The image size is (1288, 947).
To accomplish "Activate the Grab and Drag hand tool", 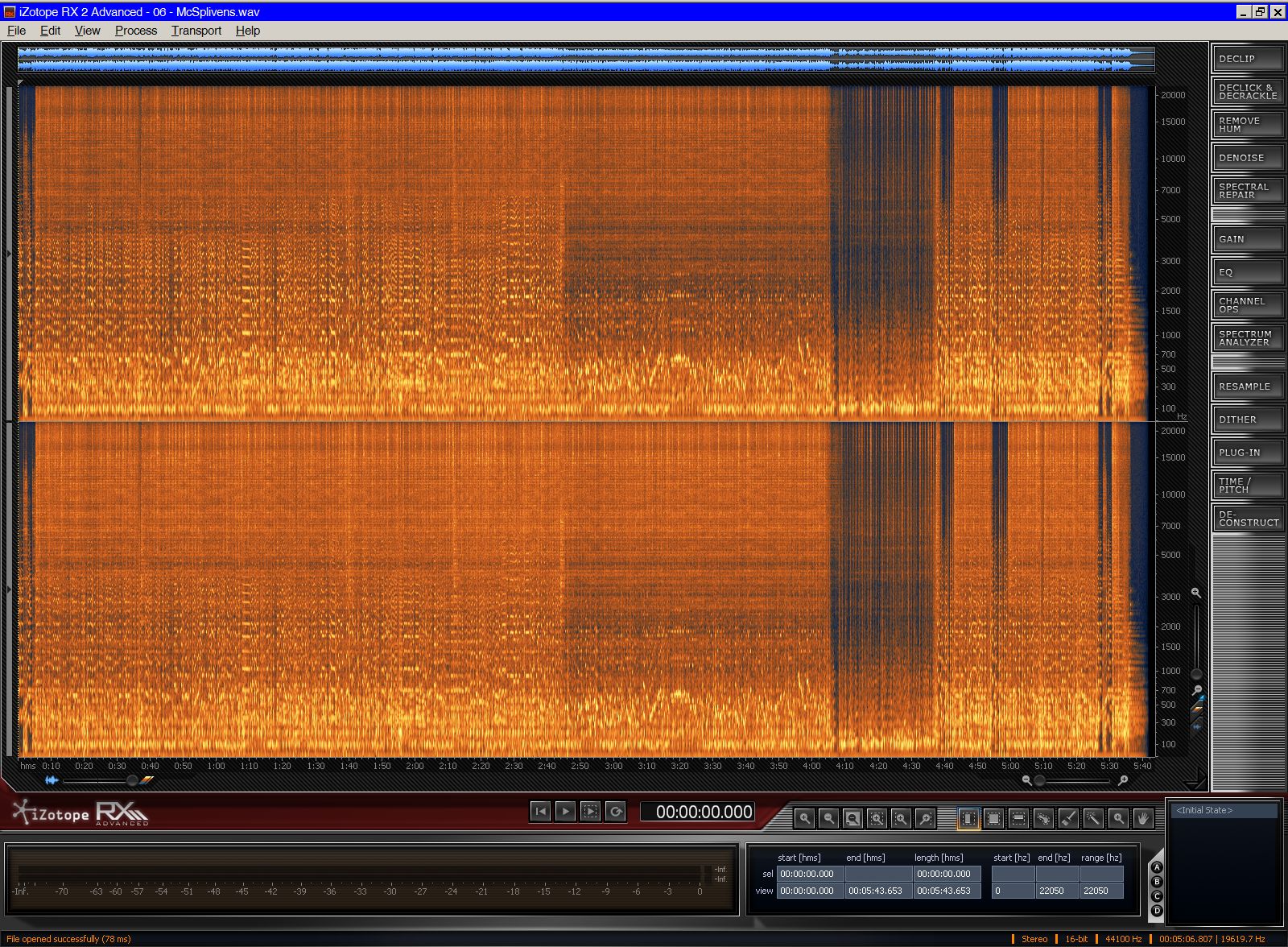I will 1142,819.
